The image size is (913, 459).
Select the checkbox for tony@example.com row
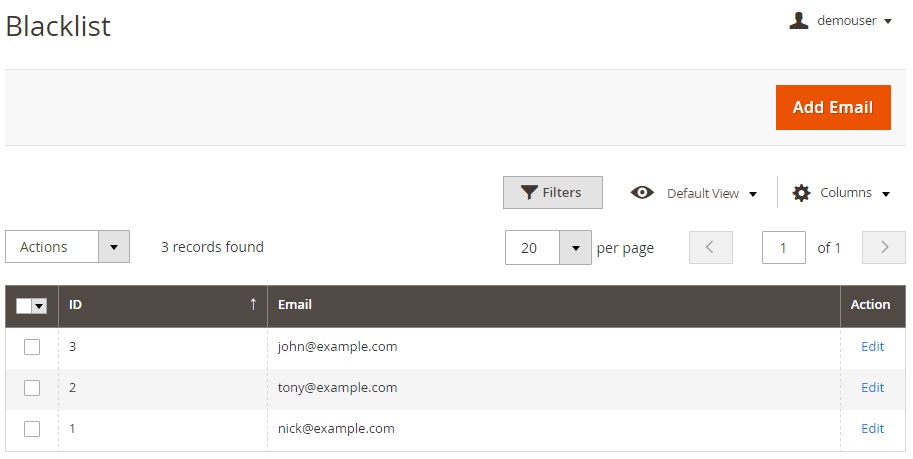(32, 388)
